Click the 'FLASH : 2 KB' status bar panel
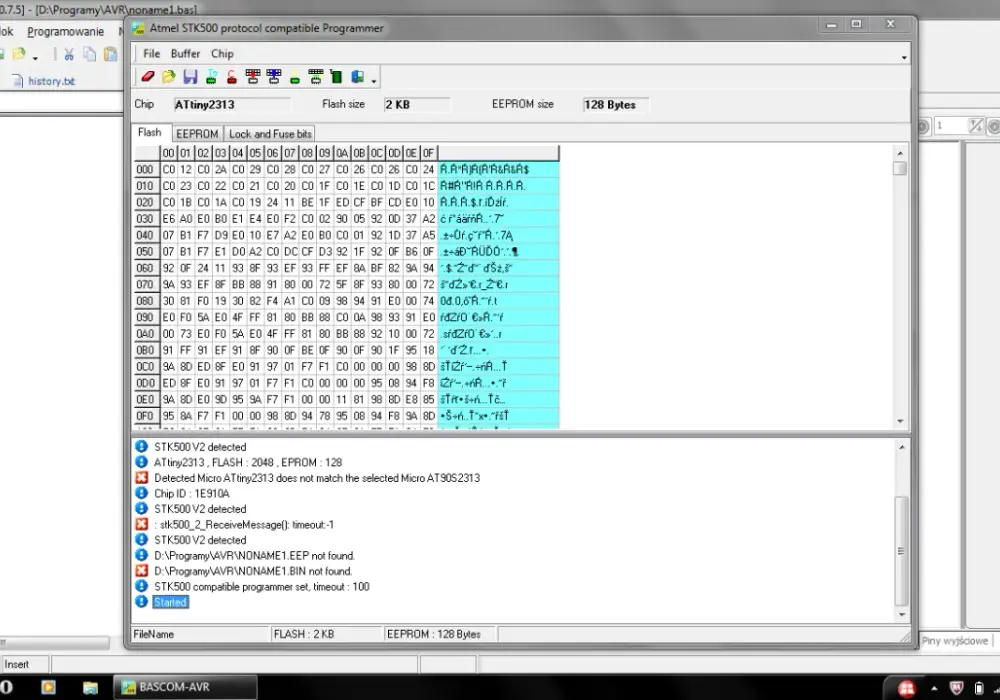The height and width of the screenshot is (700, 1000). click(x=327, y=634)
